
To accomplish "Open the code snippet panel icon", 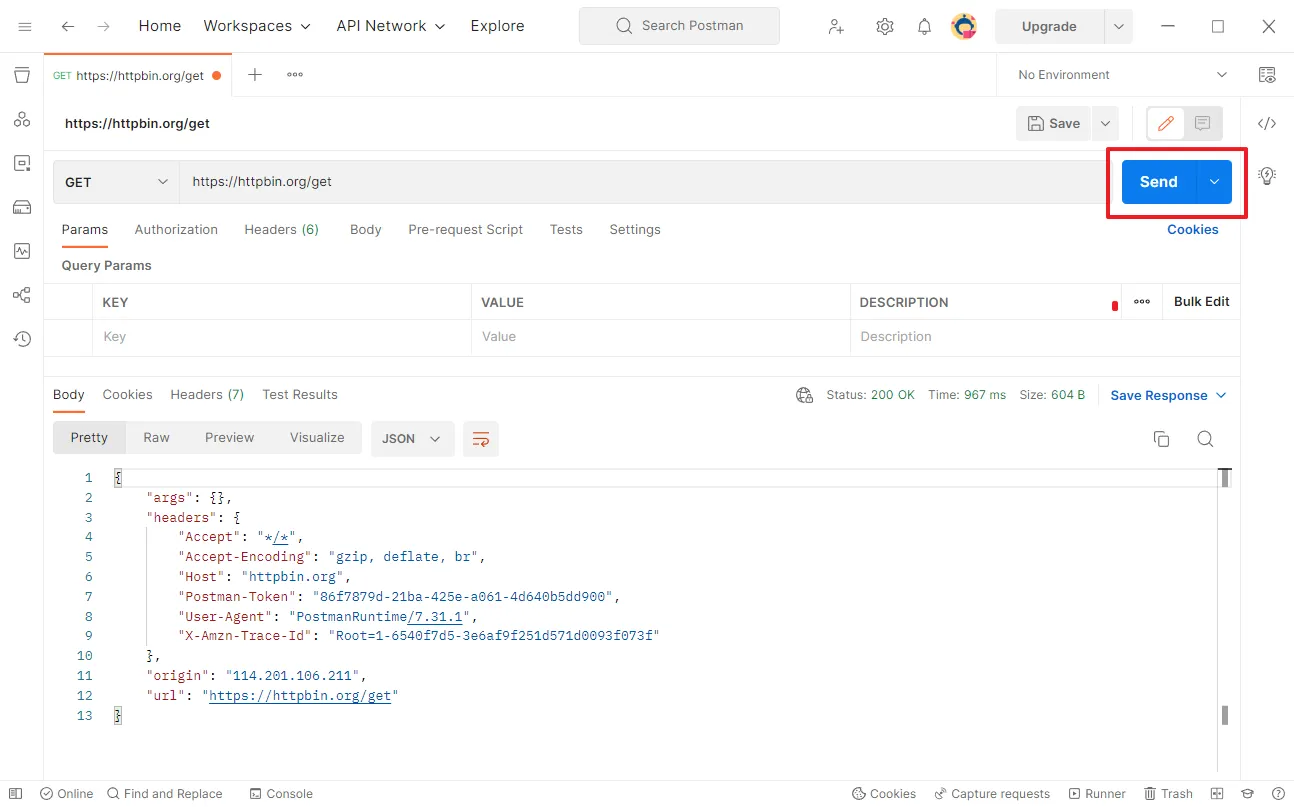I will pos(1267,124).
